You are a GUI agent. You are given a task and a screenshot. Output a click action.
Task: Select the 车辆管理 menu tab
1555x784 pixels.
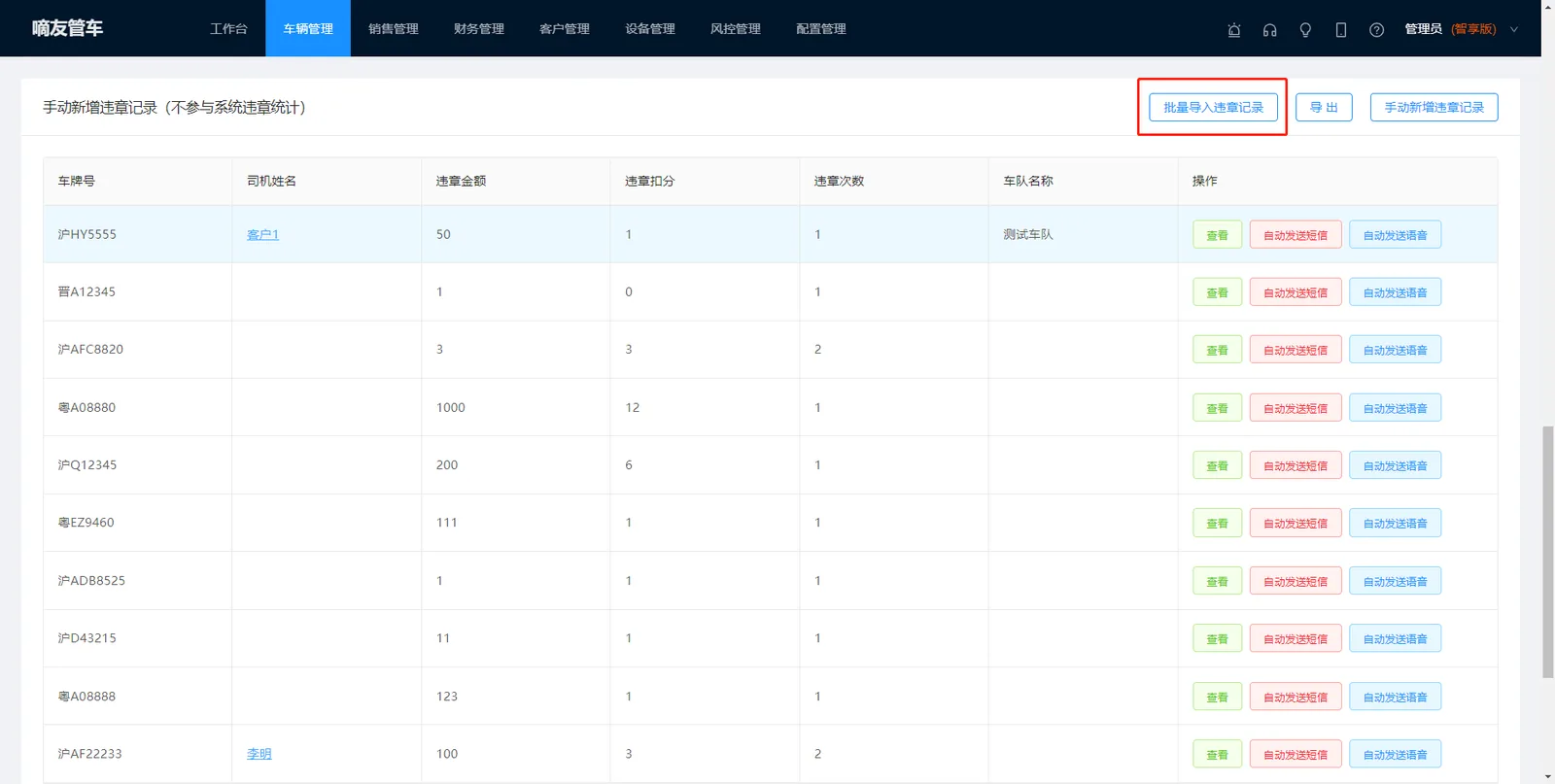308,29
